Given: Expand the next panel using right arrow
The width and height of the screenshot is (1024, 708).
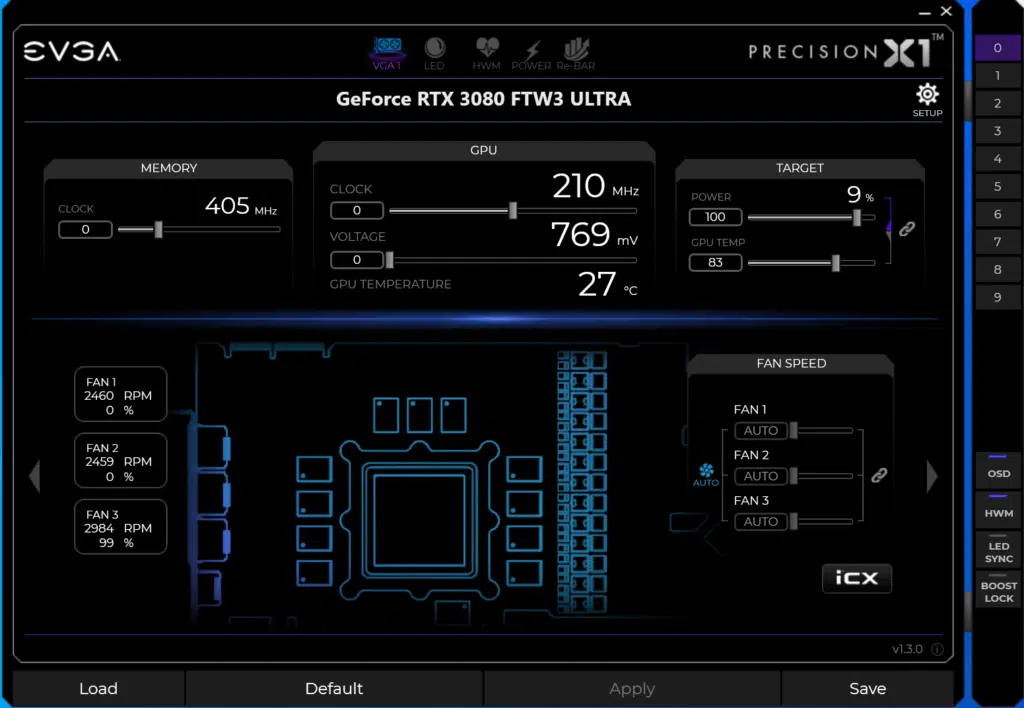Looking at the screenshot, I should tap(932, 476).
